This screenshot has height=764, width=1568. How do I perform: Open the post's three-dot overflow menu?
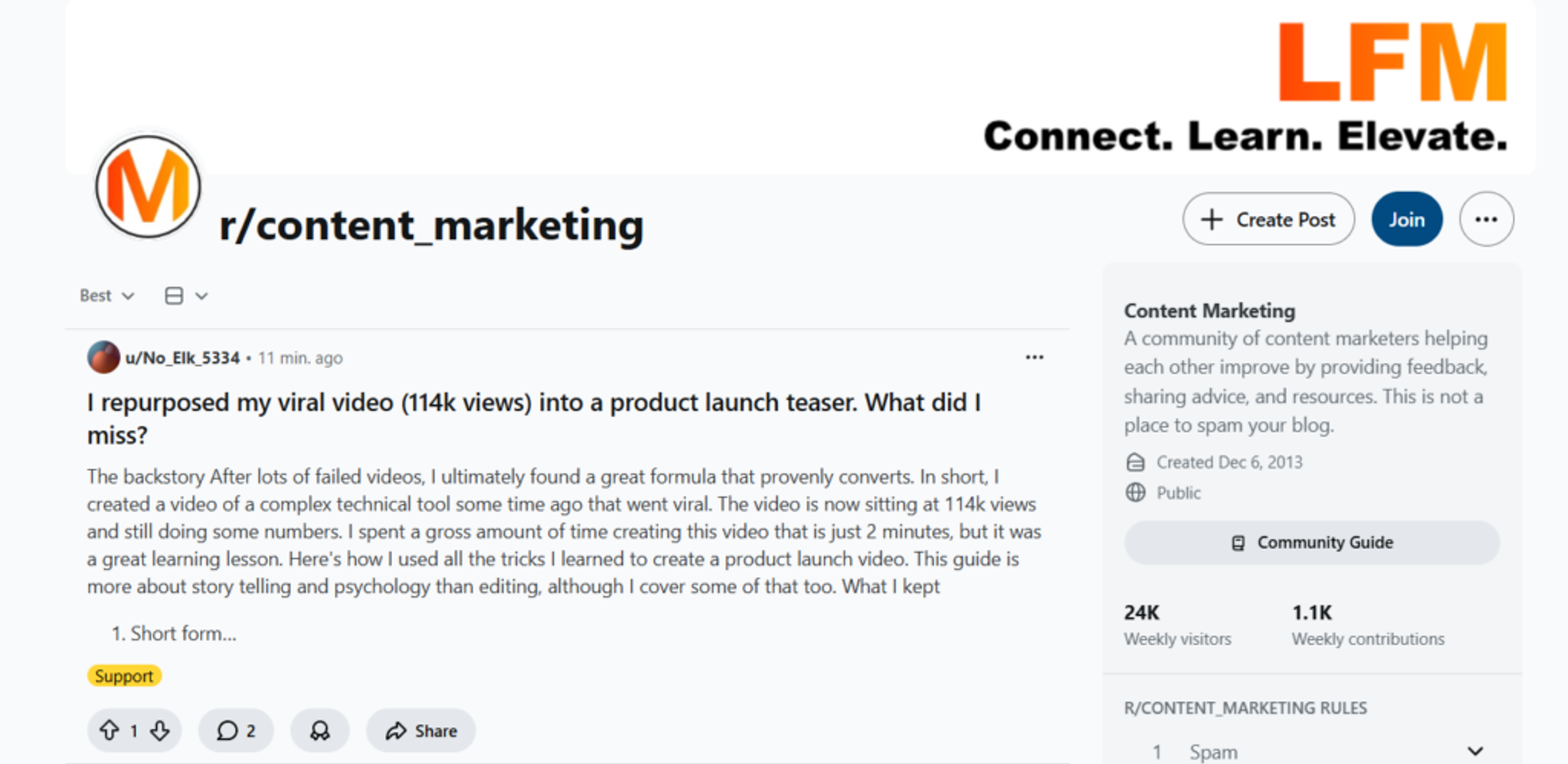[x=1034, y=358]
